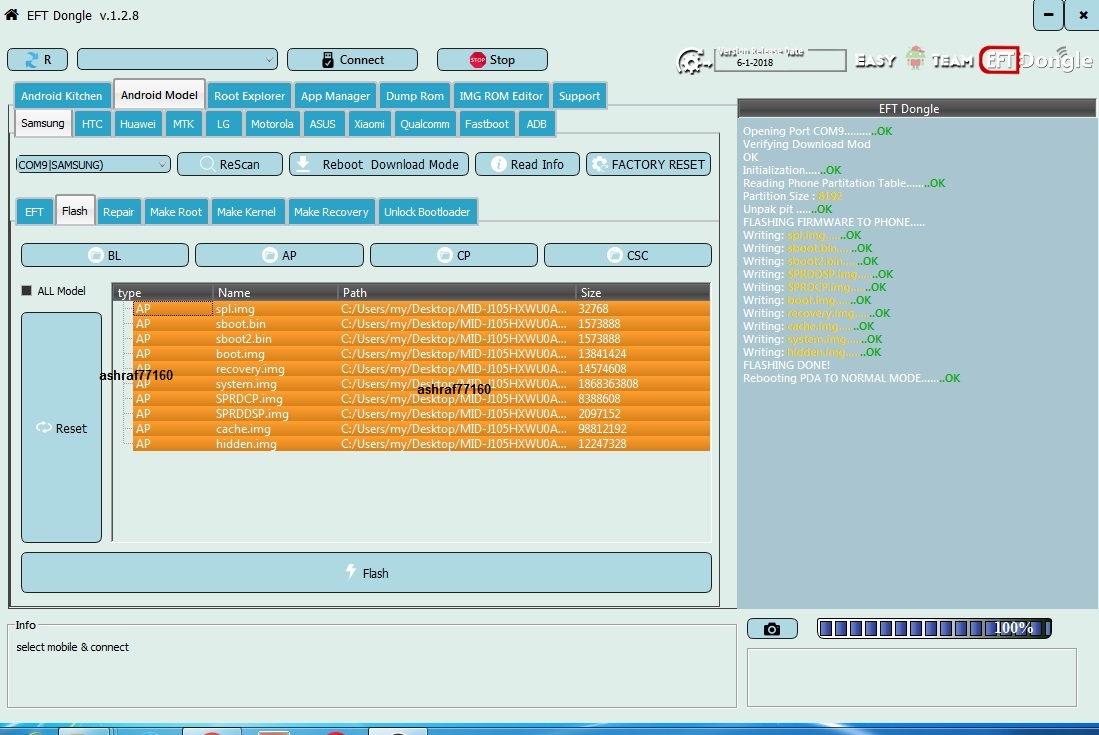Open Make Kernel sub-tab
Image resolution: width=1099 pixels, height=735 pixels.
(246, 212)
